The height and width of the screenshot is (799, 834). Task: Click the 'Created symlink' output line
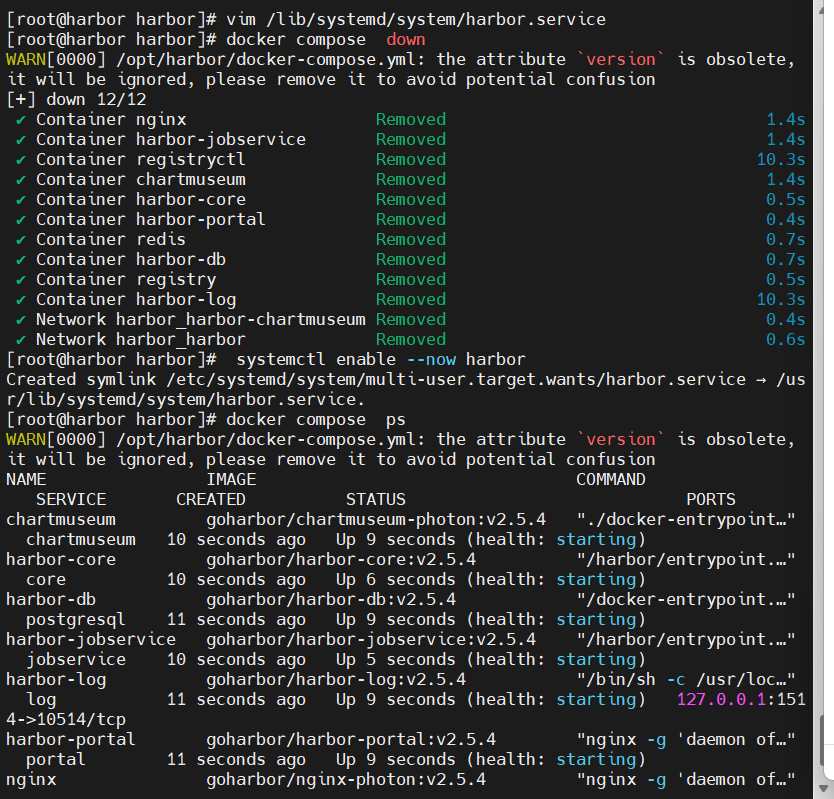[406, 389]
